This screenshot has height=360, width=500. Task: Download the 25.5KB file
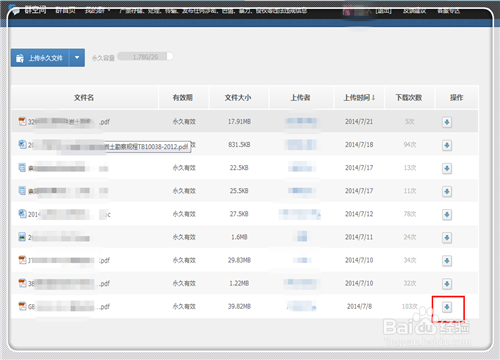pos(447,191)
